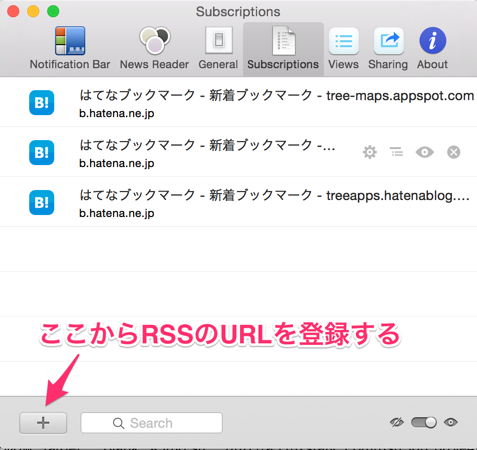Minimize the window with the yellow button
The height and width of the screenshot is (450, 477).
tap(33, 11)
